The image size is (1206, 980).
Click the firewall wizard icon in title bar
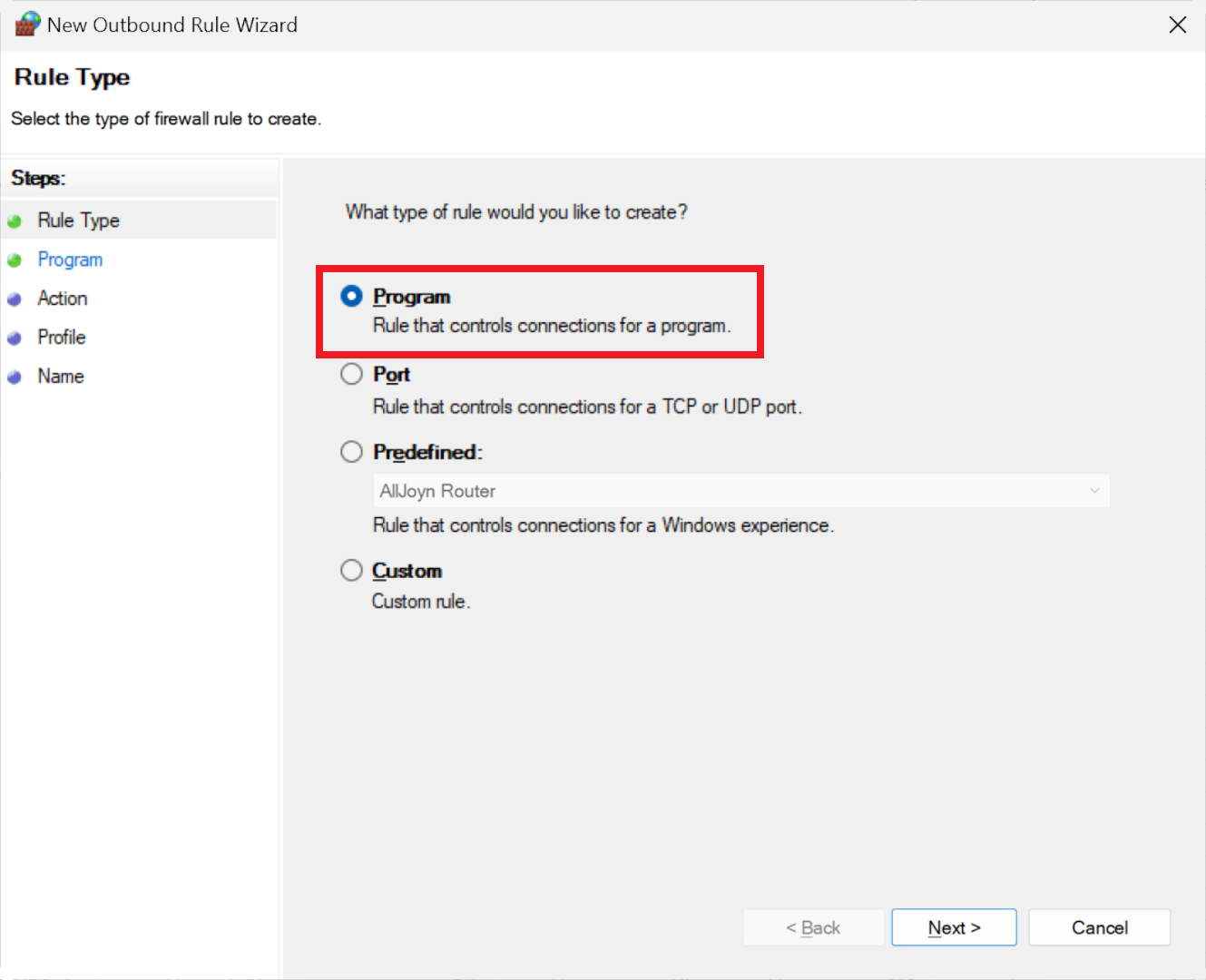click(x=27, y=24)
